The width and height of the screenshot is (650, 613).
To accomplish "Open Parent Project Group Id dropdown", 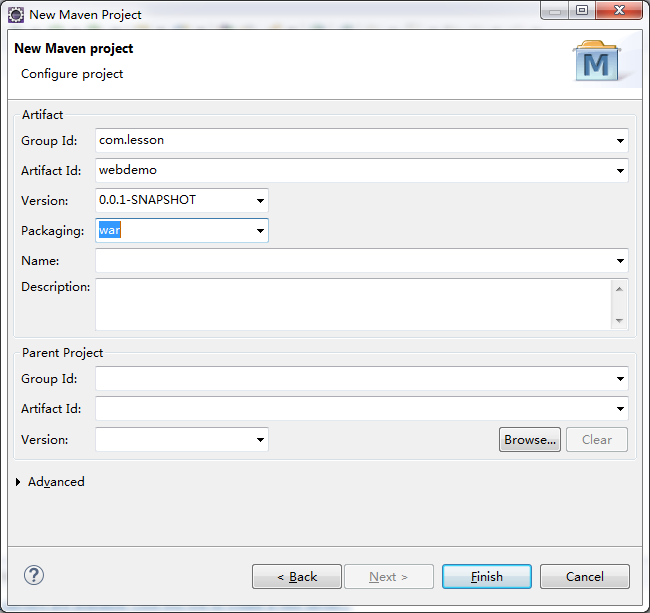I will (620, 378).
